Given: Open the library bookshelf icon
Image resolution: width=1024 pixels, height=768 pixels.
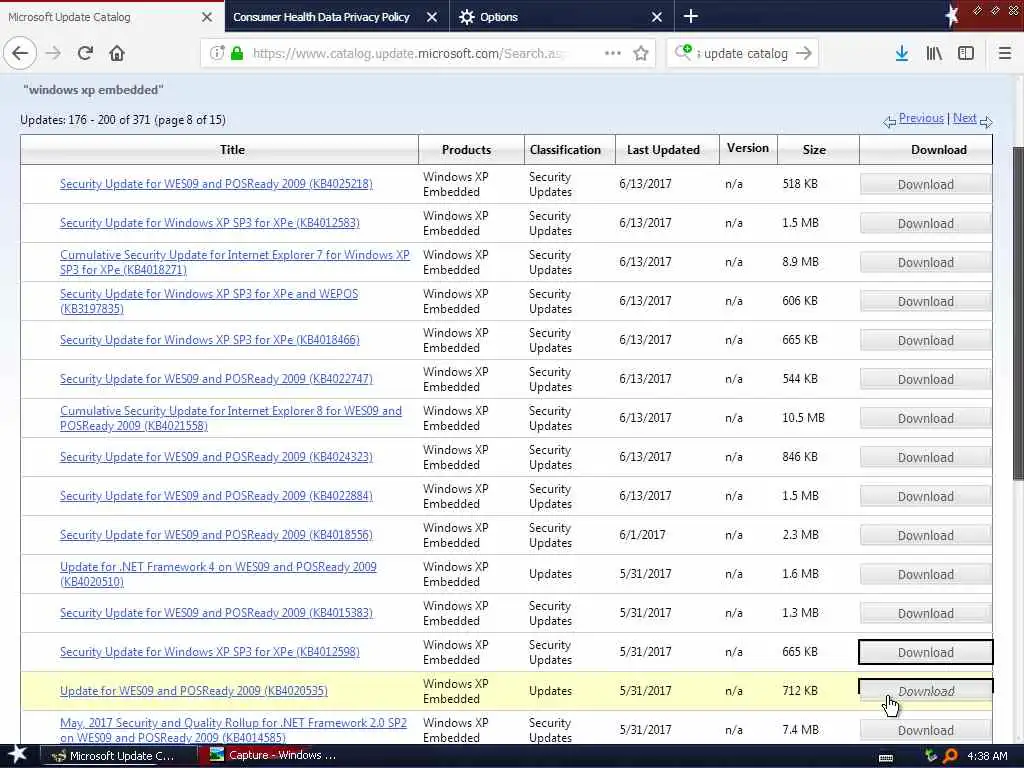Looking at the screenshot, I should [x=934, y=54].
